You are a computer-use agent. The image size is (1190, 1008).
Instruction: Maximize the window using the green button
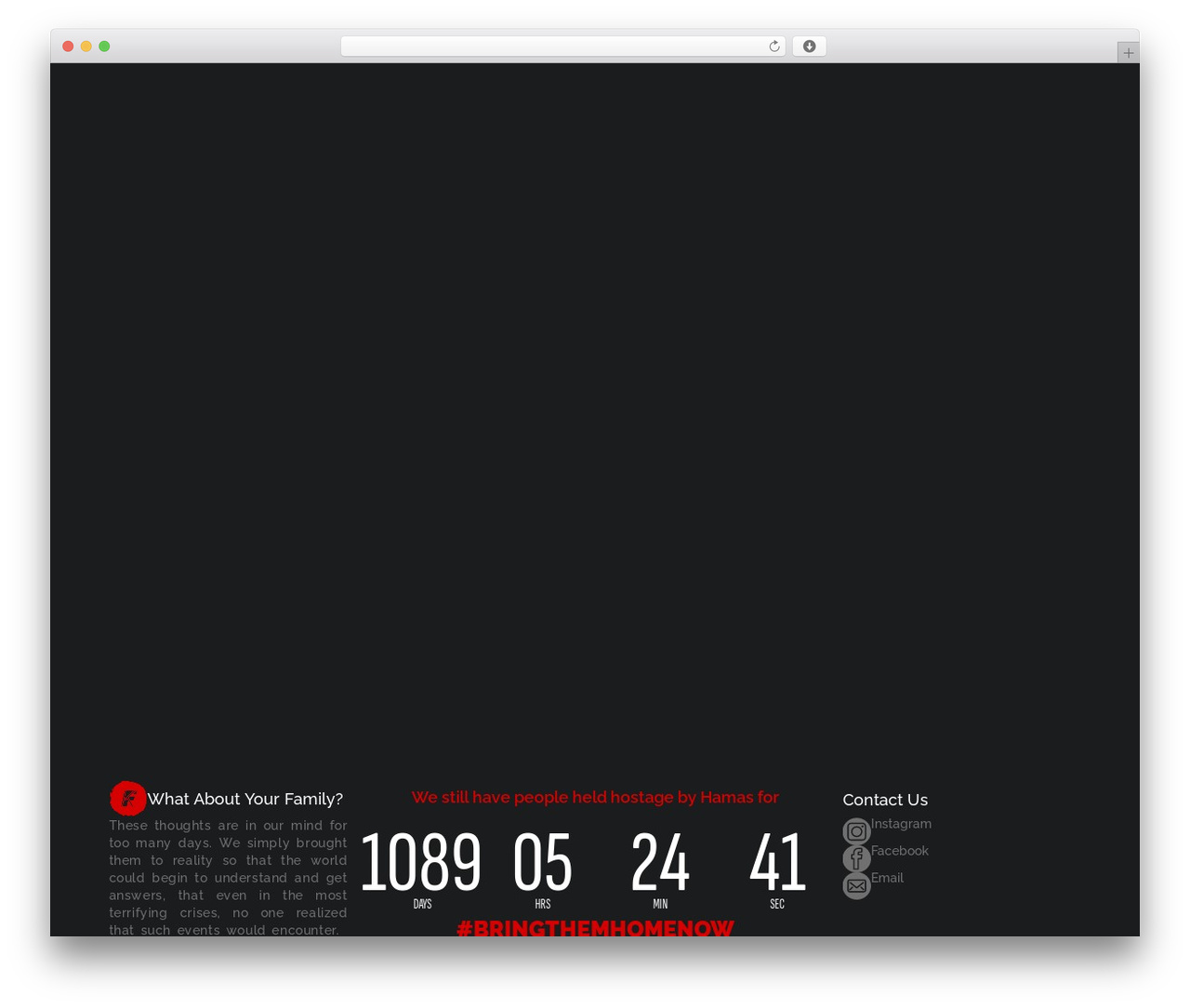tap(104, 46)
